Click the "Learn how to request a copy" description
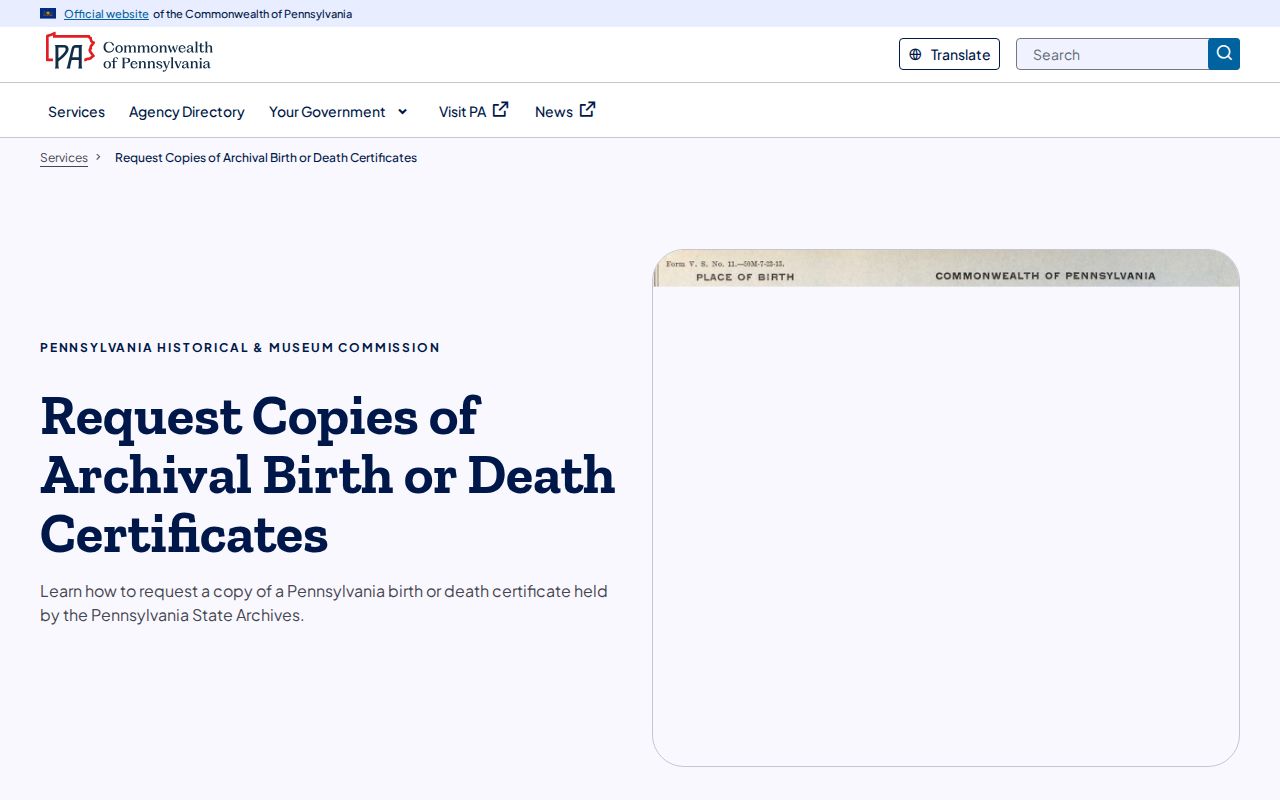 (x=324, y=603)
